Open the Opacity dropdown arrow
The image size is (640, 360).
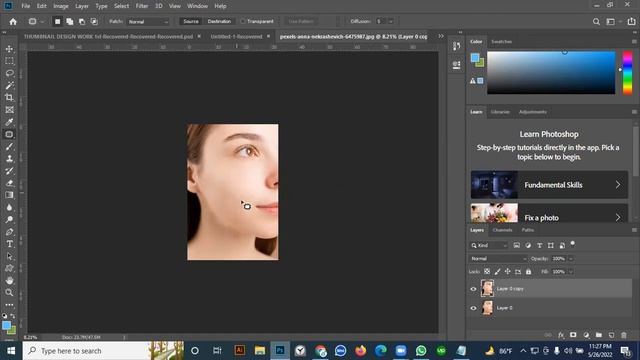tap(571, 258)
